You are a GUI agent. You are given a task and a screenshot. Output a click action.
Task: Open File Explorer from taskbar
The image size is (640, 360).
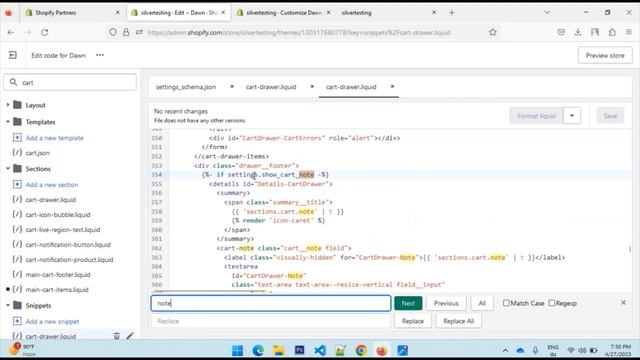pos(278,350)
